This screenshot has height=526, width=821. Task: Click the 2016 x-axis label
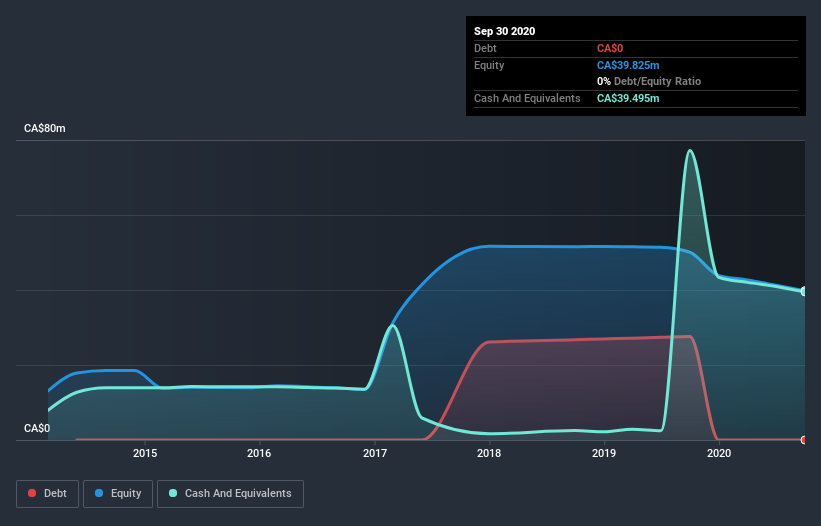259,453
